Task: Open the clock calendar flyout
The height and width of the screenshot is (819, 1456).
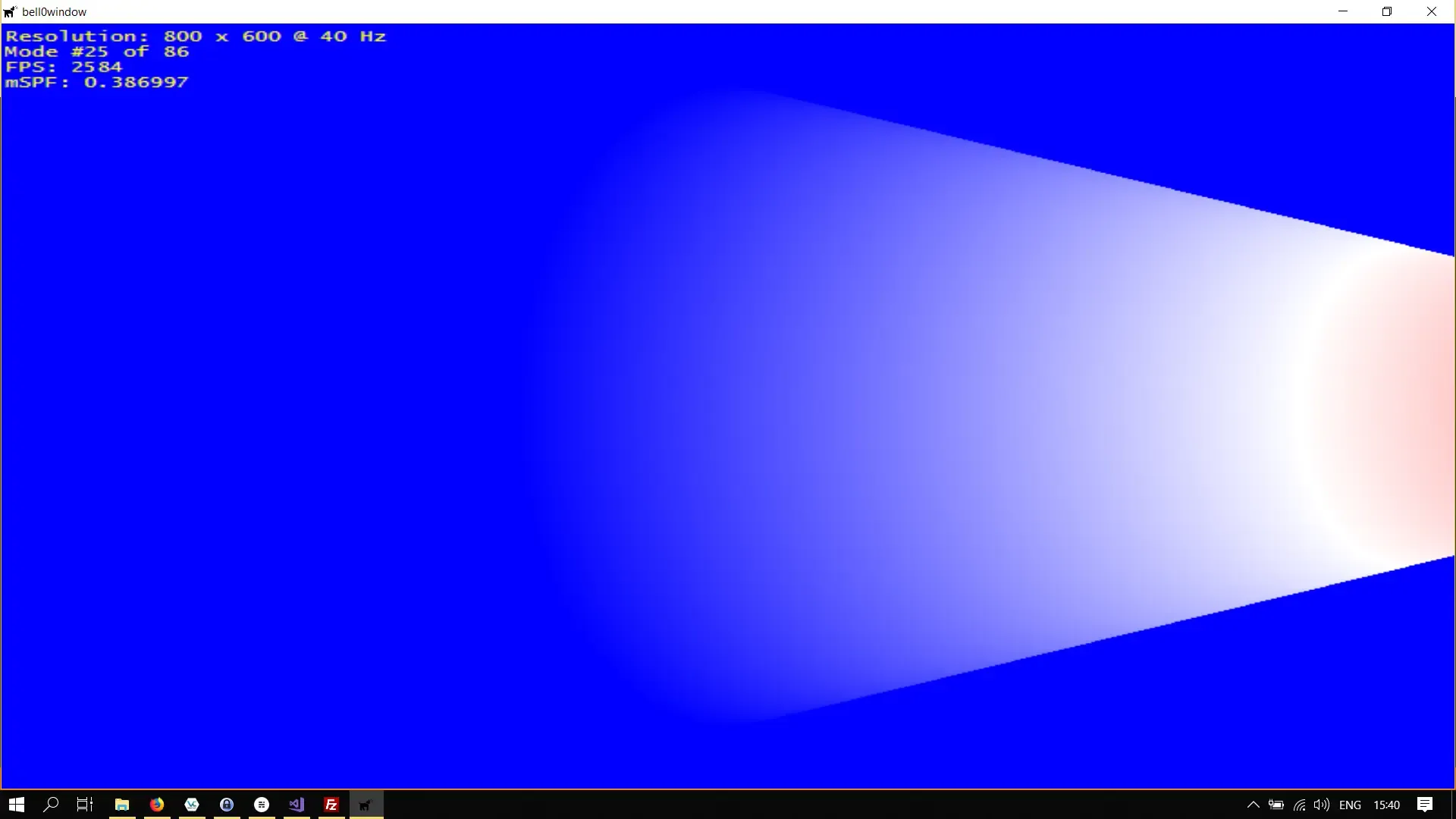Action: tap(1388, 805)
